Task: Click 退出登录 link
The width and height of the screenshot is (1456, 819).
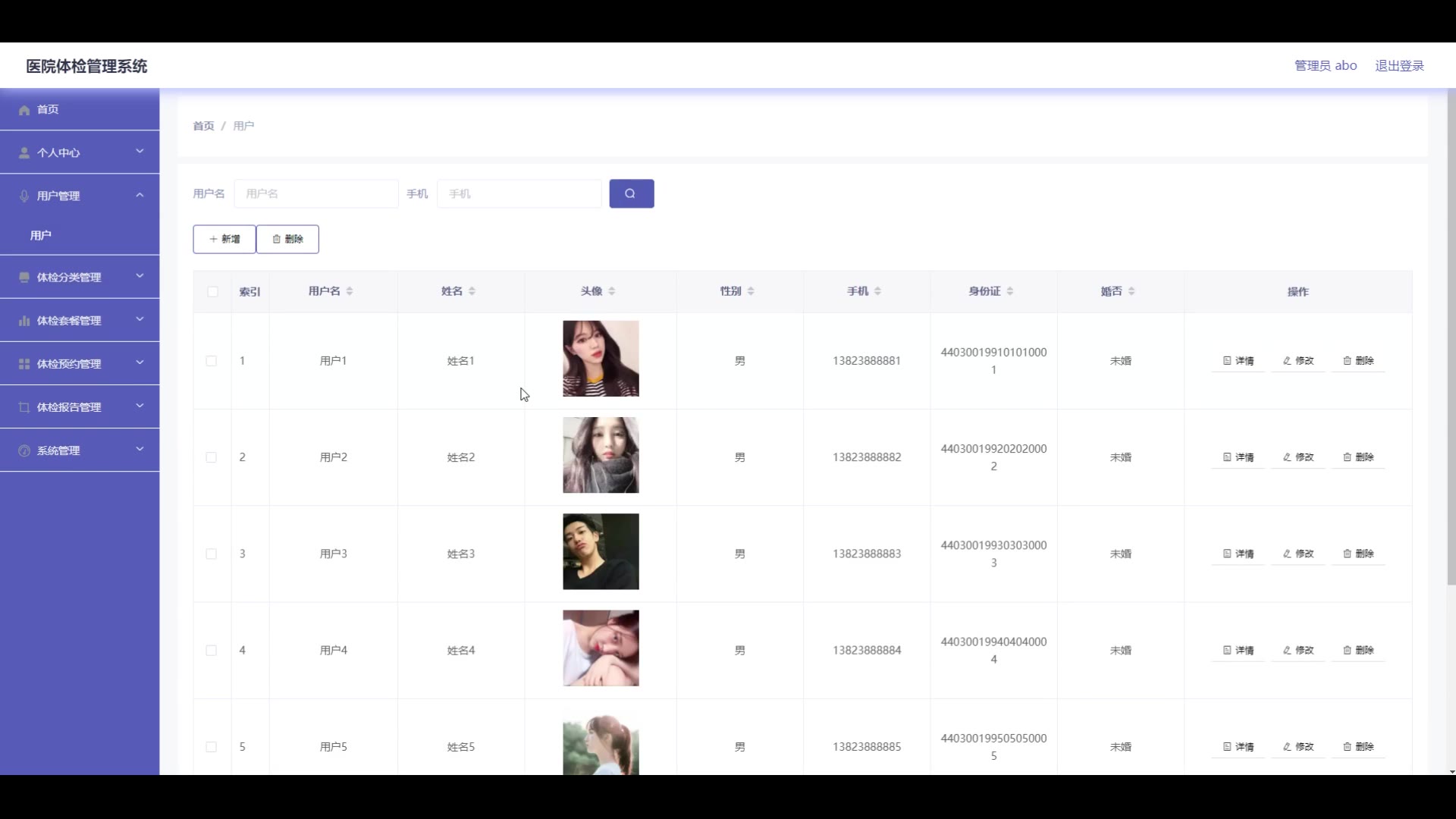Action: tap(1399, 66)
